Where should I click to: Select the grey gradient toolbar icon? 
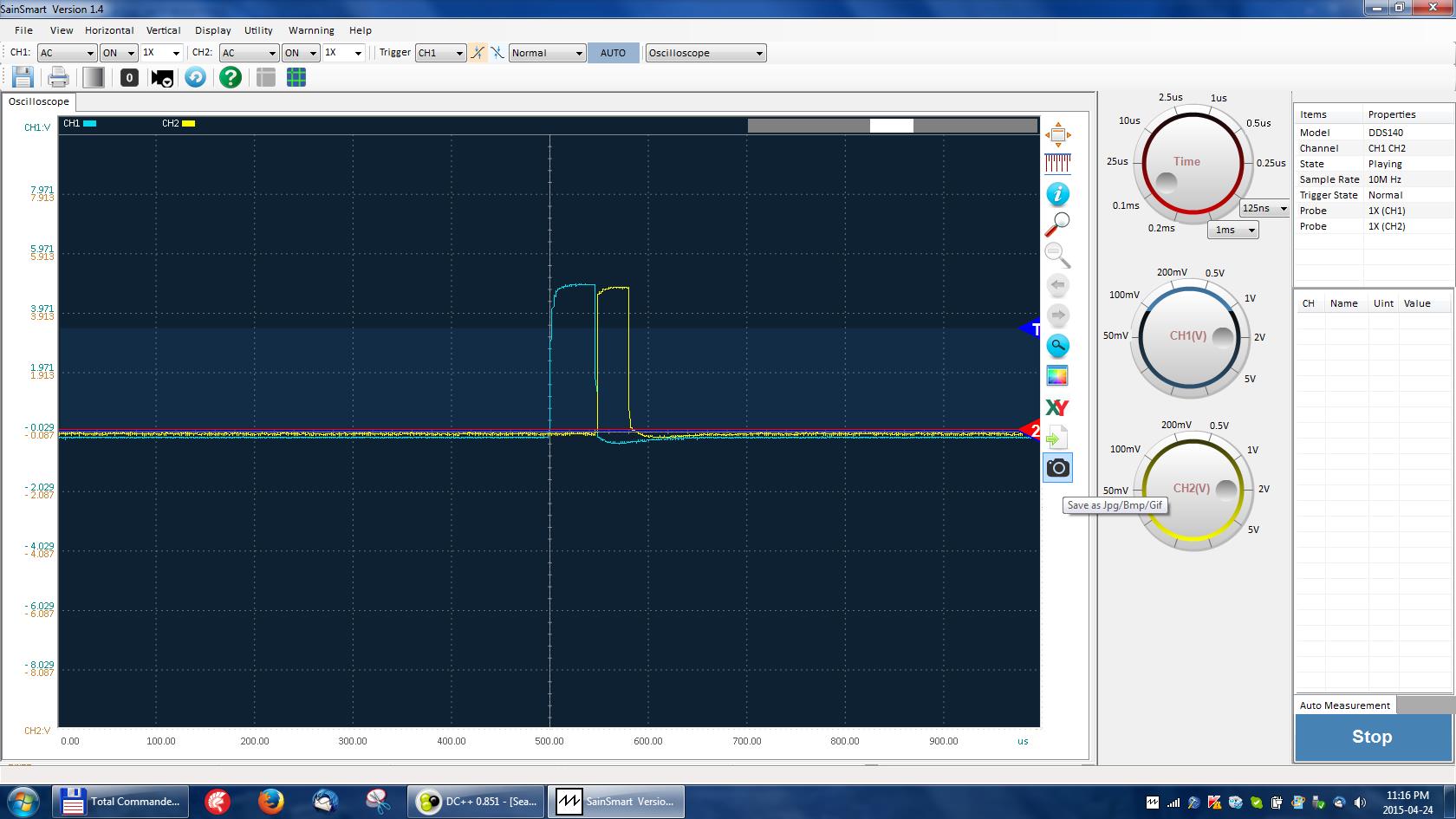(93, 77)
